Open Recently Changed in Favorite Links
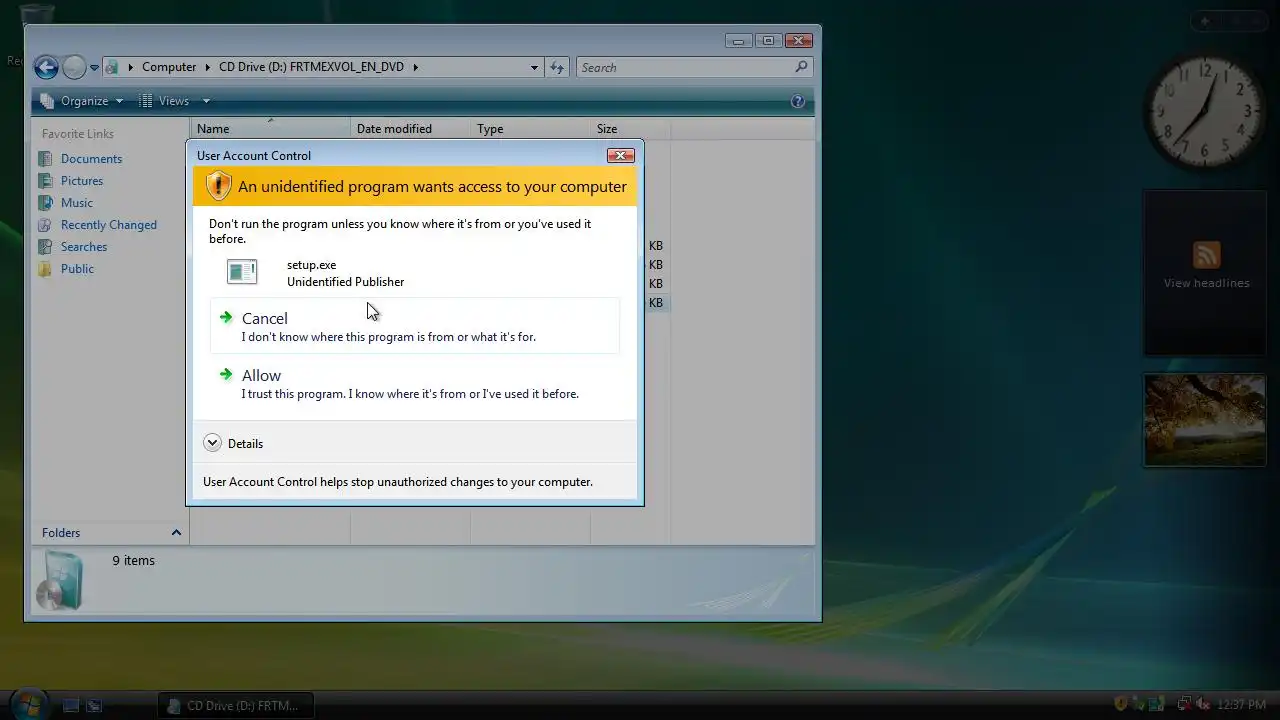 coord(109,225)
